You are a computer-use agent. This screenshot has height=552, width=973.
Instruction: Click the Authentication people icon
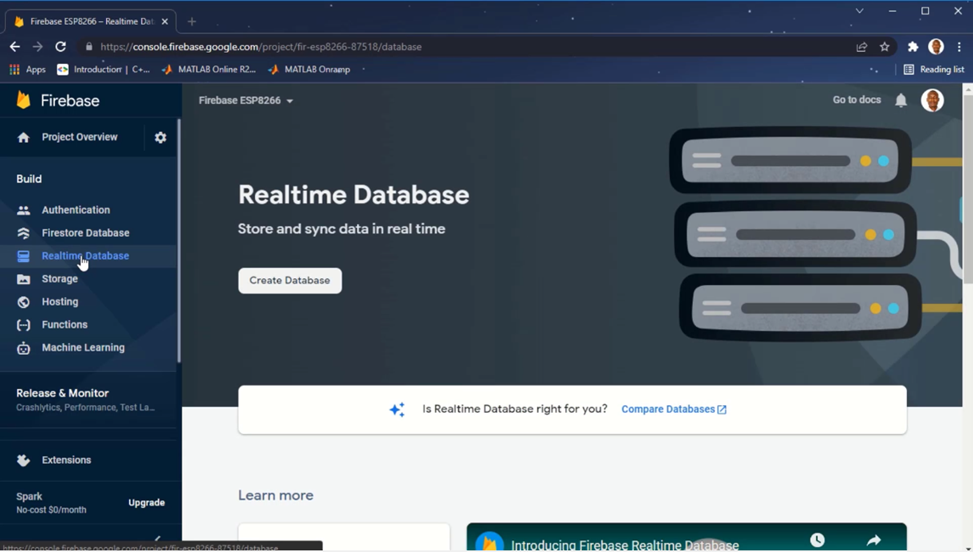coord(24,210)
